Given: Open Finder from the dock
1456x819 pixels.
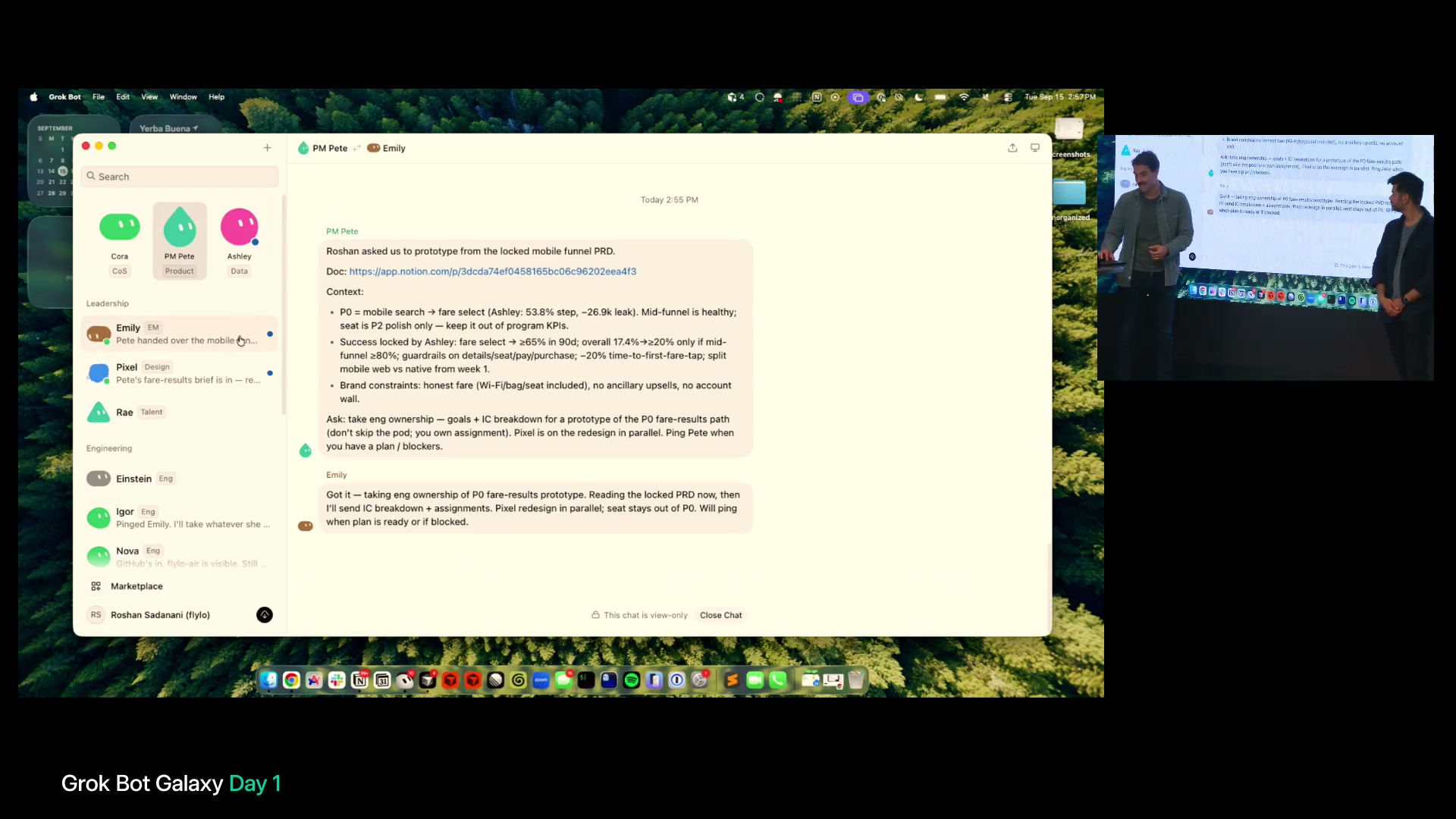Looking at the screenshot, I should coord(268,680).
